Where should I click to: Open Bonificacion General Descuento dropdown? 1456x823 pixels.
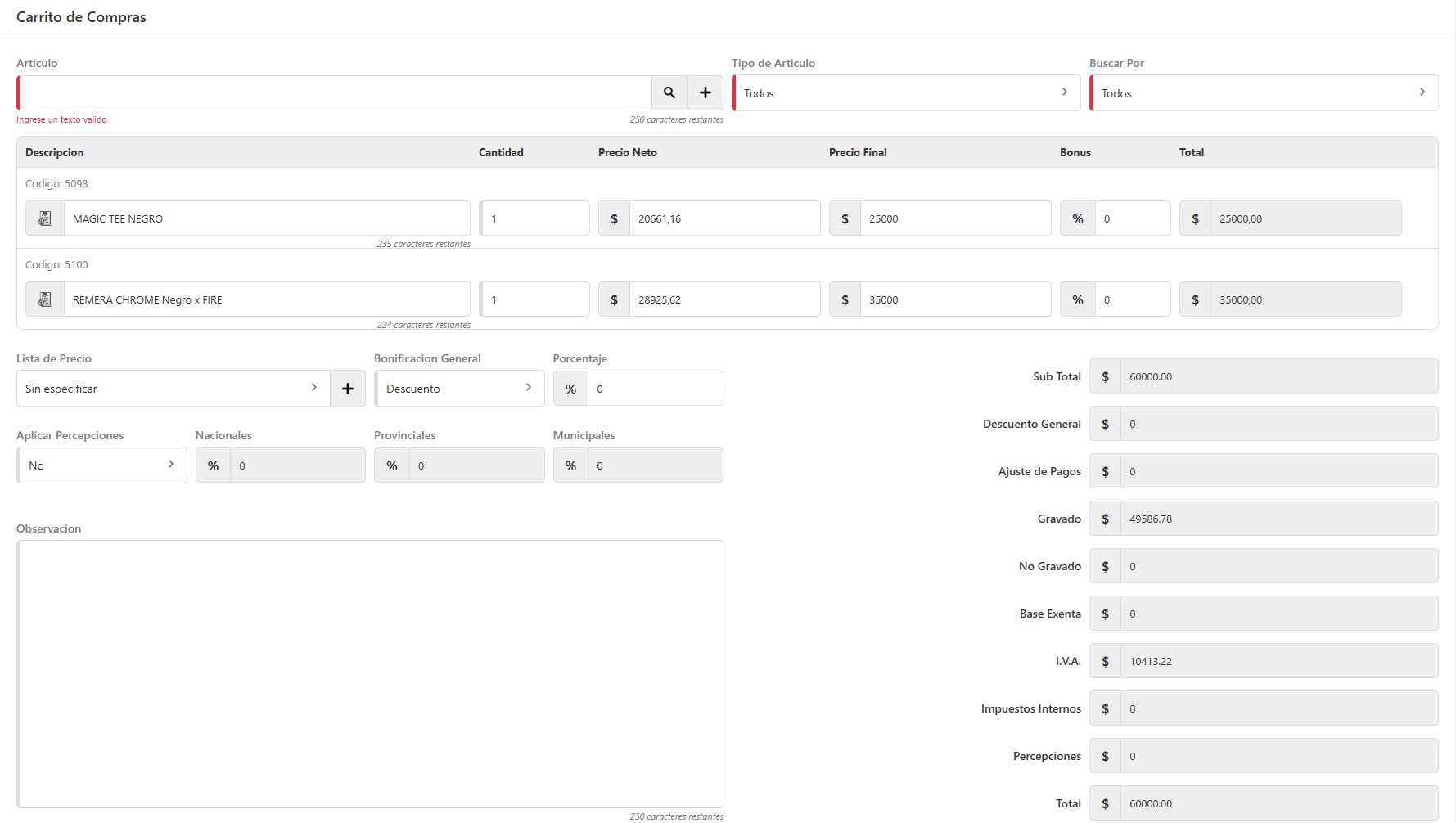(459, 389)
